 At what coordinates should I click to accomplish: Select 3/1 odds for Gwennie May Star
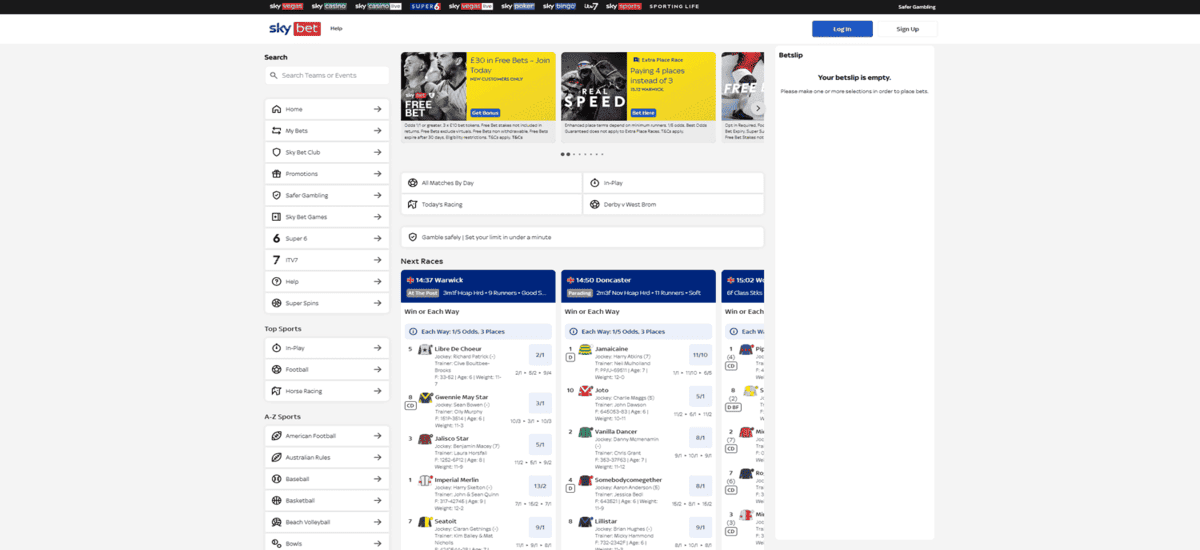coord(540,403)
